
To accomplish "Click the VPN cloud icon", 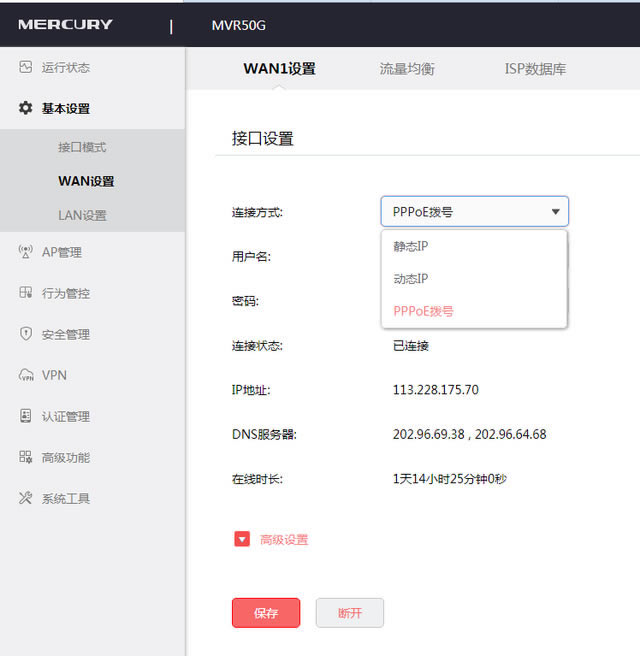I will (26, 375).
